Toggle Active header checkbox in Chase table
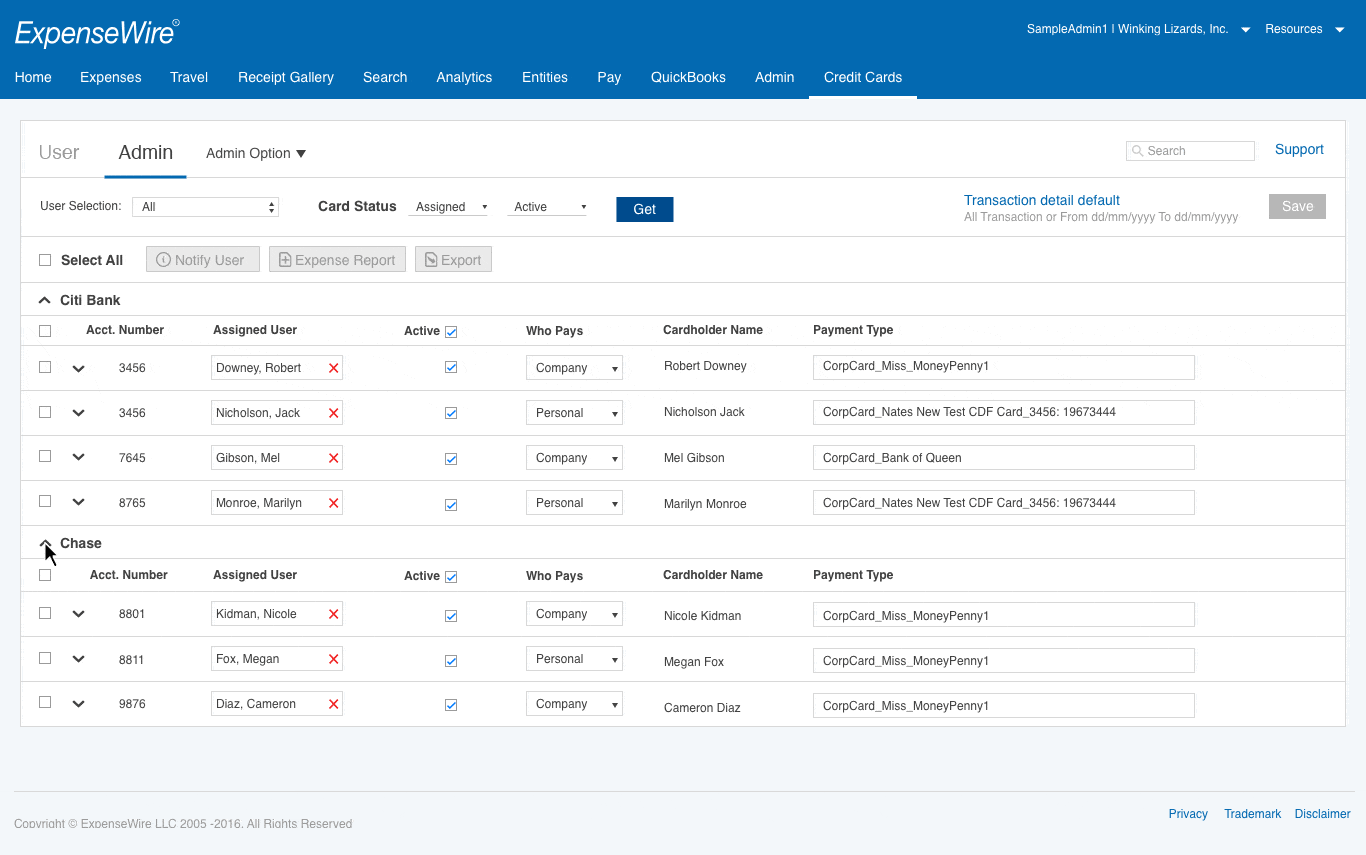Screen dimensions: 1366x855 pyautogui.click(x=451, y=577)
